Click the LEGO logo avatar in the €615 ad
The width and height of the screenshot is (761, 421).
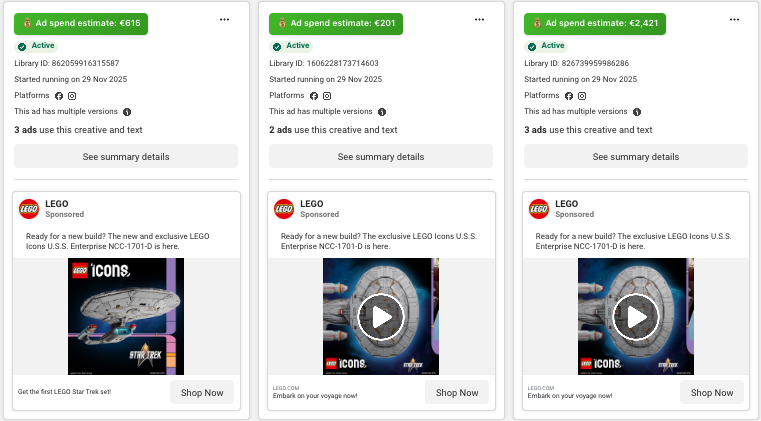pyautogui.click(x=29, y=209)
